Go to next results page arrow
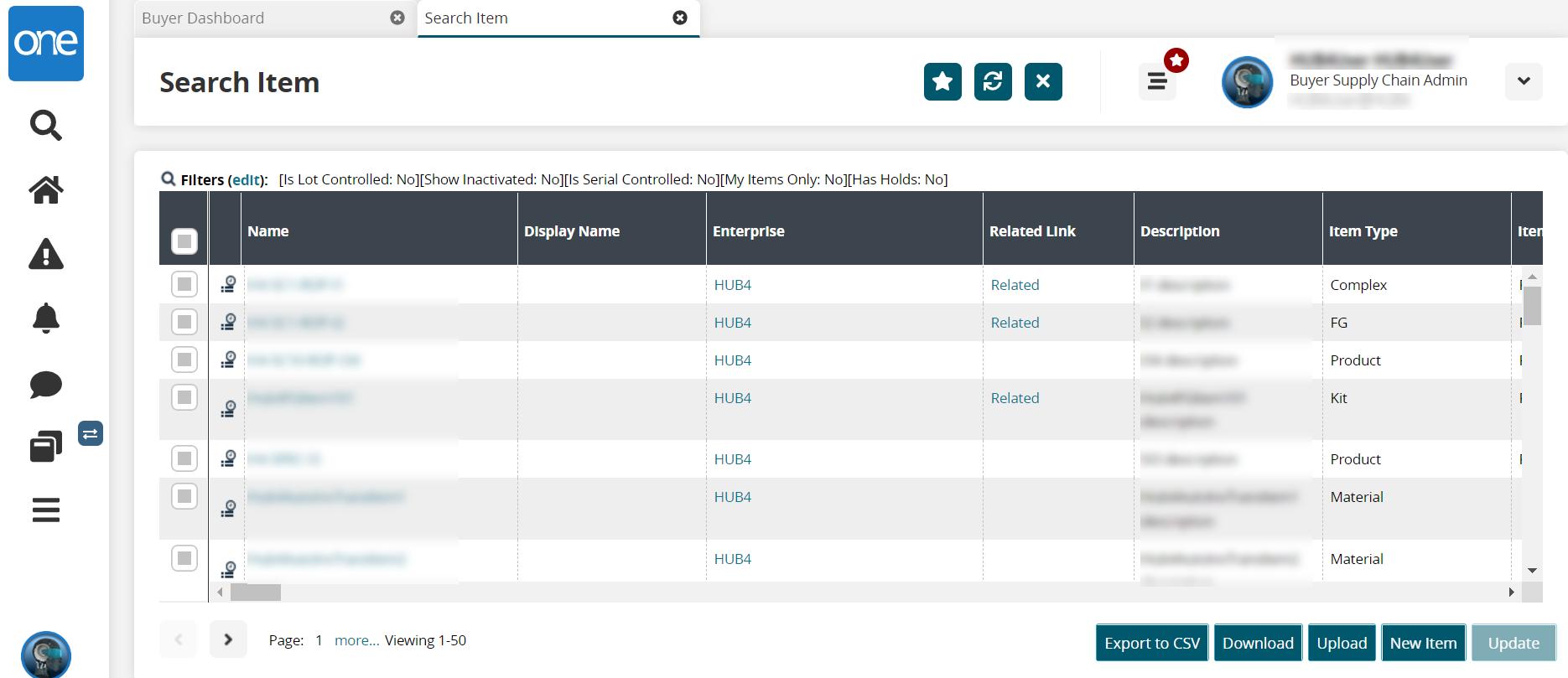1568x678 pixels. point(228,639)
